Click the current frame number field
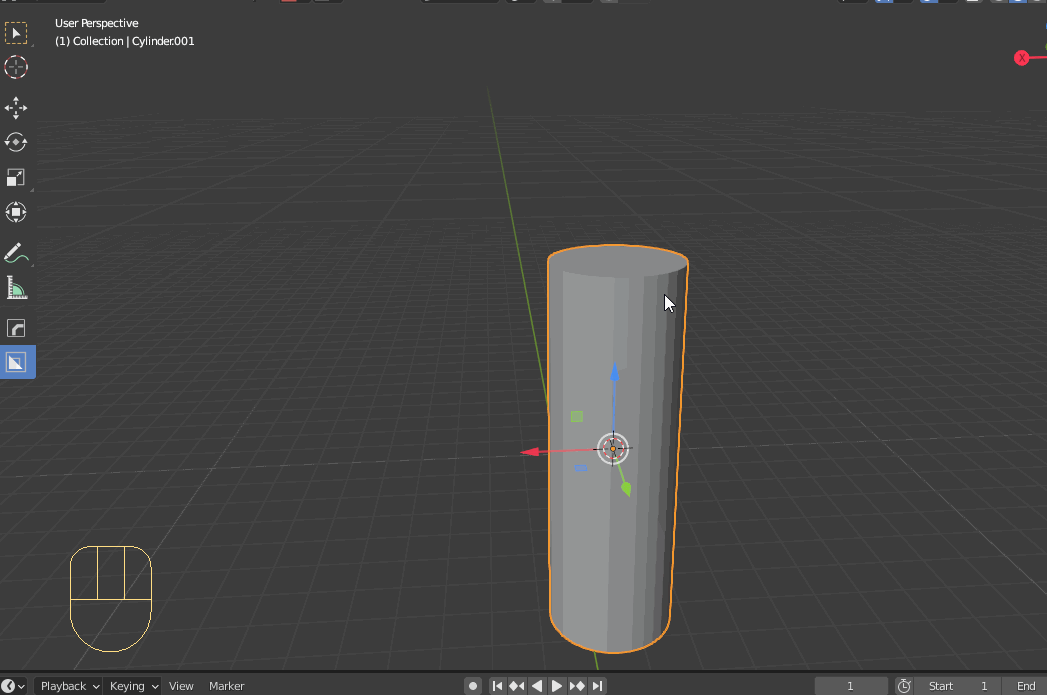1047x695 pixels. tap(851, 686)
